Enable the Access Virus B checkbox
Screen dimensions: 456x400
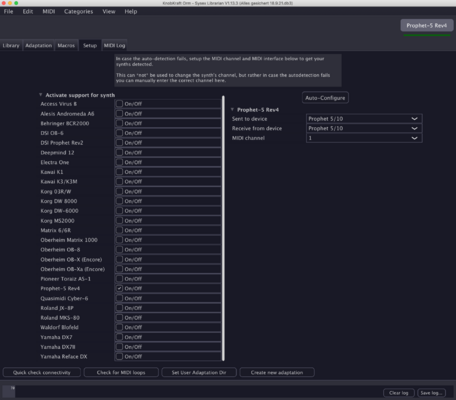coord(119,104)
